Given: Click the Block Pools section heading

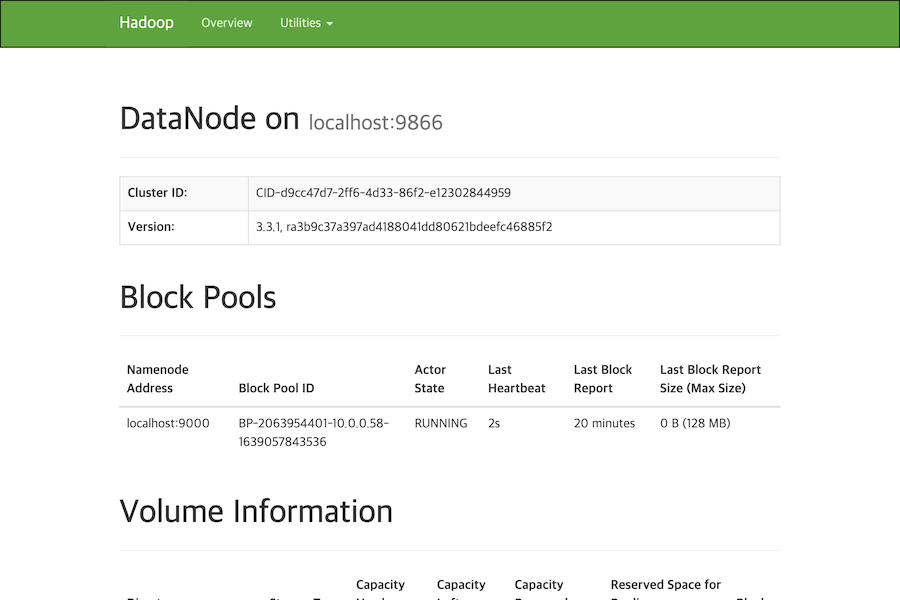Looking at the screenshot, I should pos(197,297).
